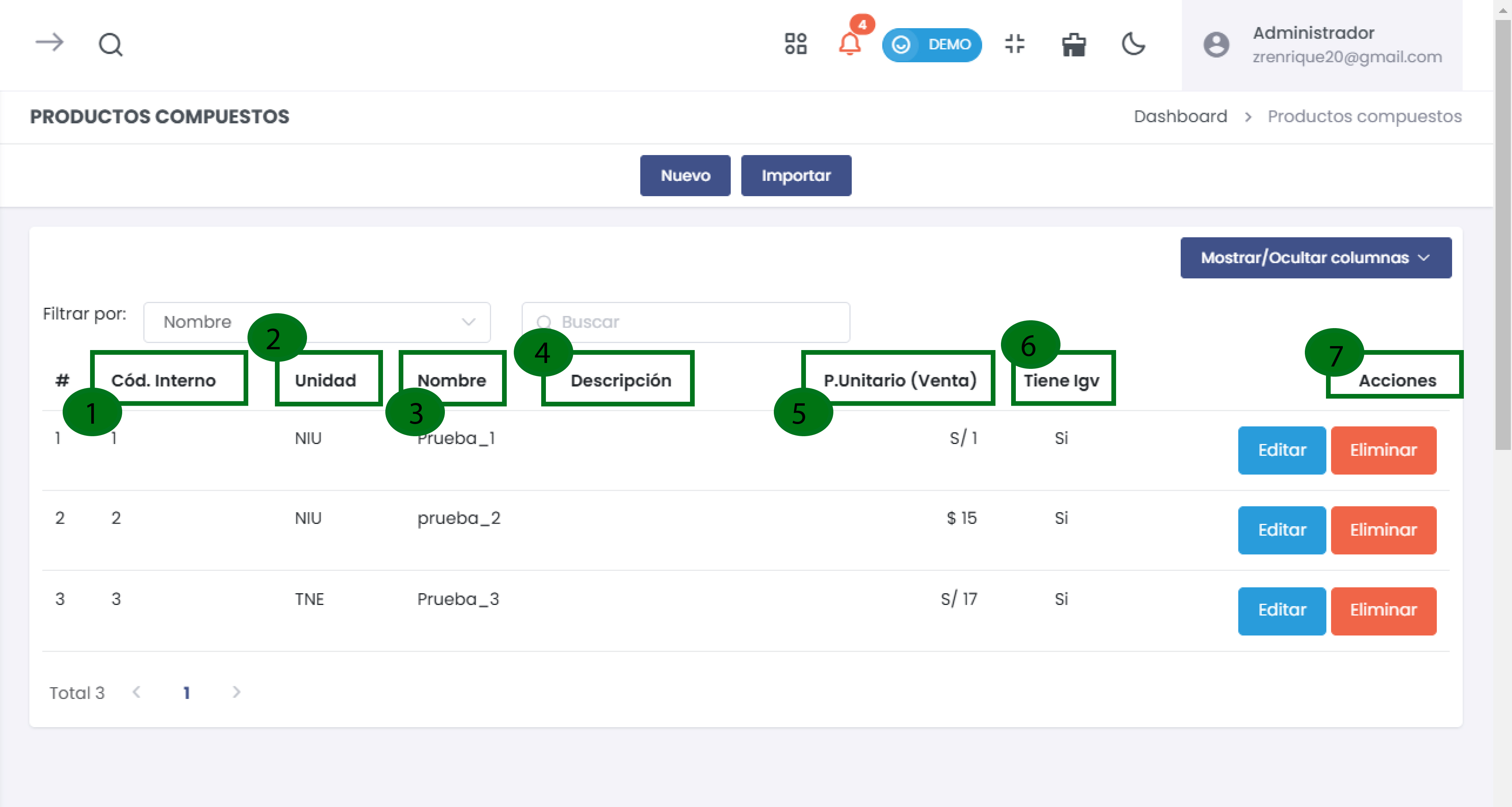The image size is (1512, 807).
Task: Open the apps grid icon
Action: [x=795, y=44]
